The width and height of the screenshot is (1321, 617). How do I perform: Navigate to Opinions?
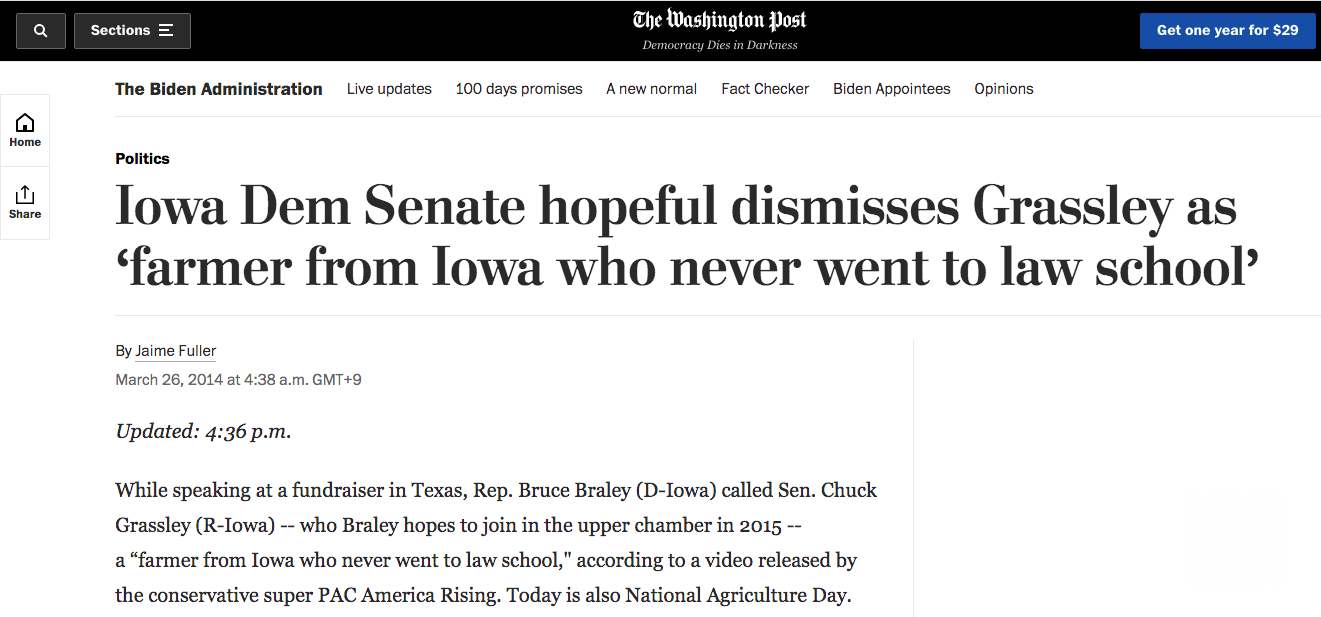pos(1004,89)
